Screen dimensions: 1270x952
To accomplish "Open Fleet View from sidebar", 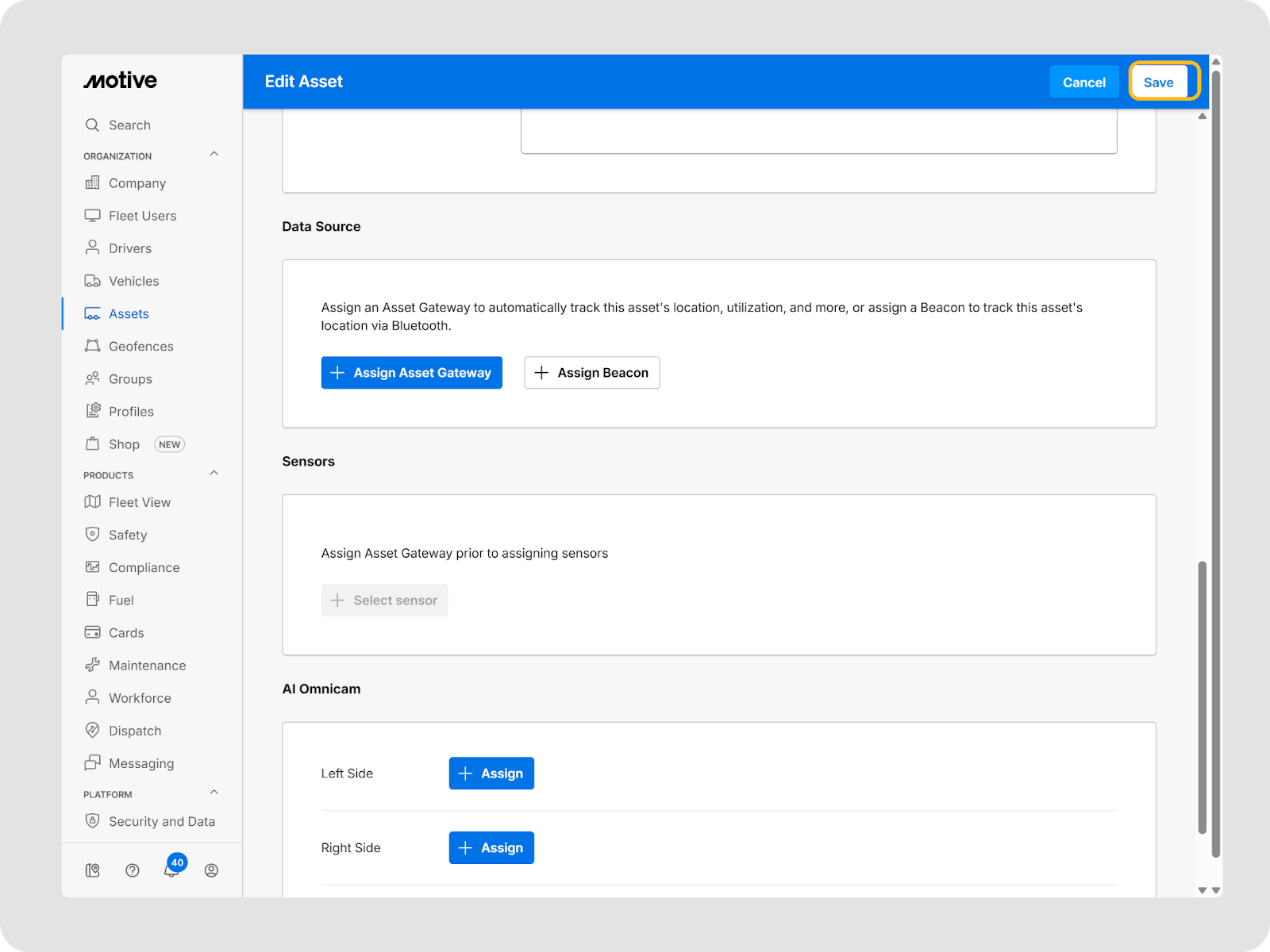I will 139,502.
